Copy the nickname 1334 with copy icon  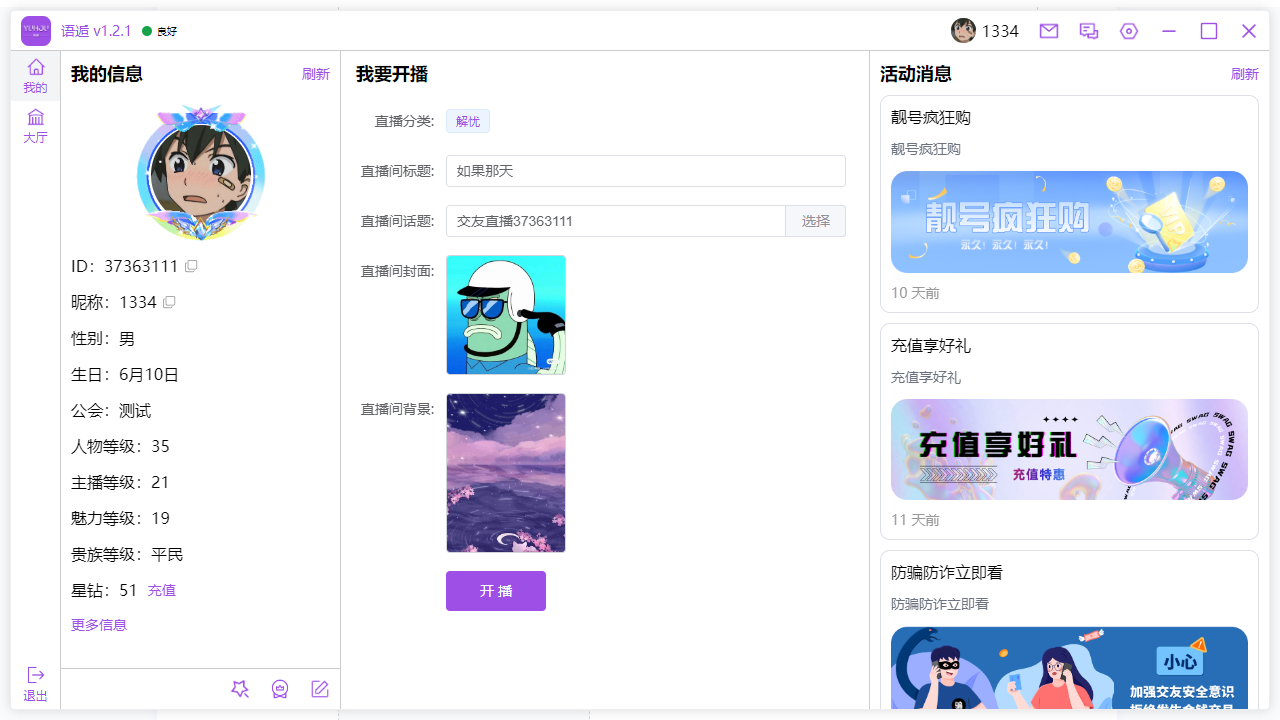(168, 302)
